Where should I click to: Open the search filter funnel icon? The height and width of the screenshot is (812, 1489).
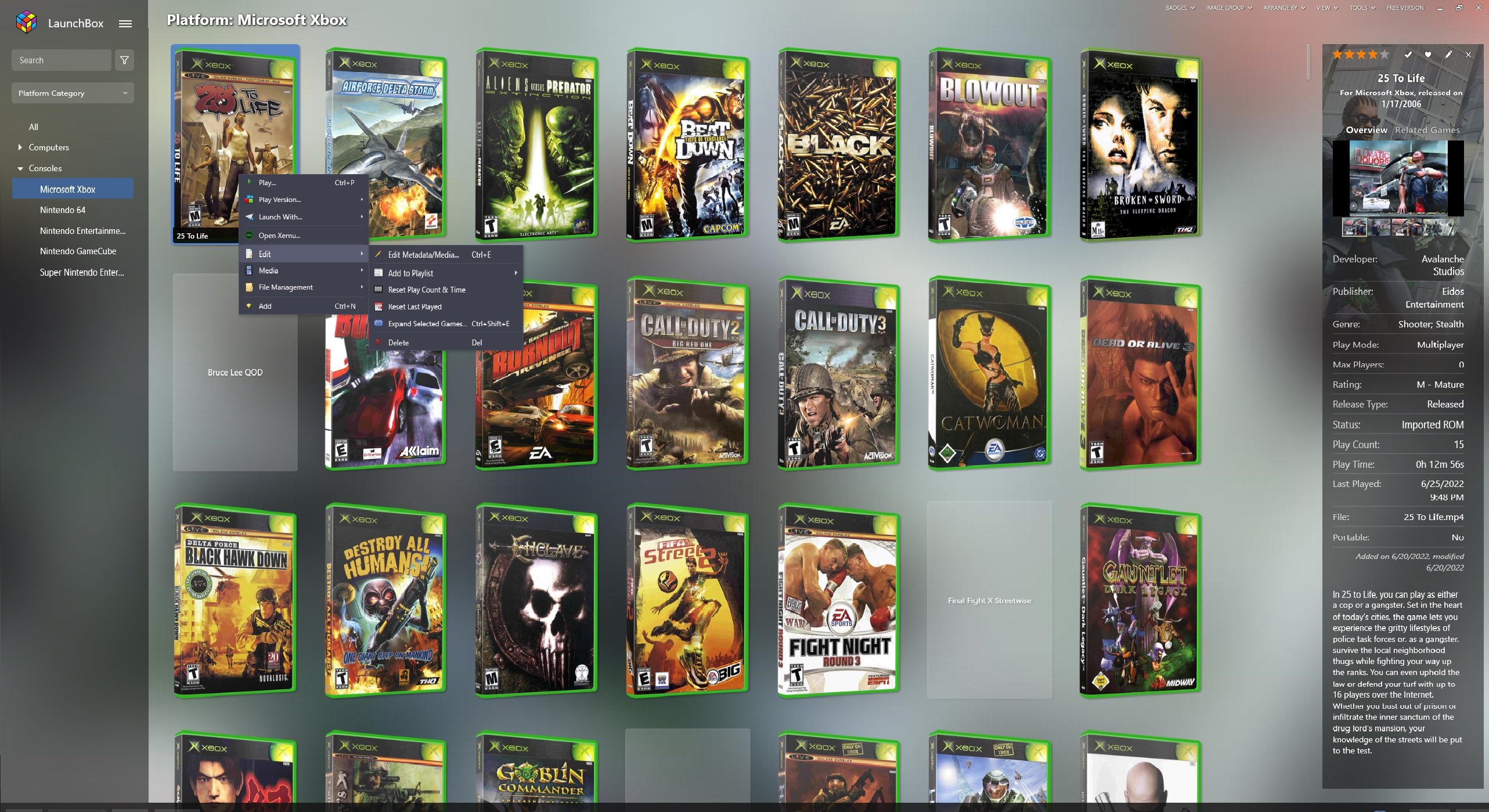point(124,60)
